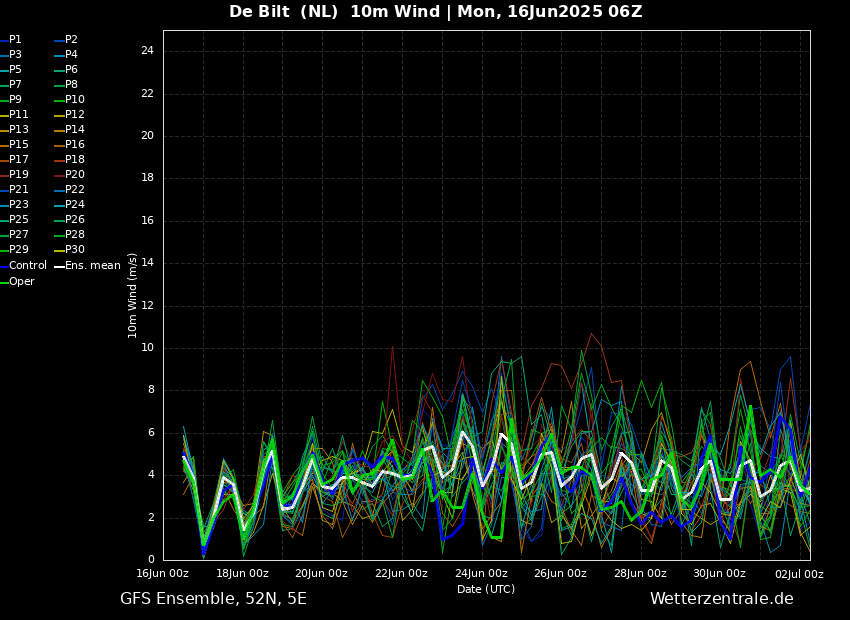Click the 28Jun 00z date tick label
The width and height of the screenshot is (850, 620).
(640, 574)
